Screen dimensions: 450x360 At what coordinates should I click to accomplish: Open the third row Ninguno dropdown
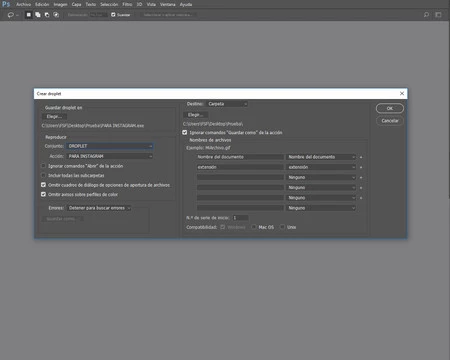click(x=321, y=178)
